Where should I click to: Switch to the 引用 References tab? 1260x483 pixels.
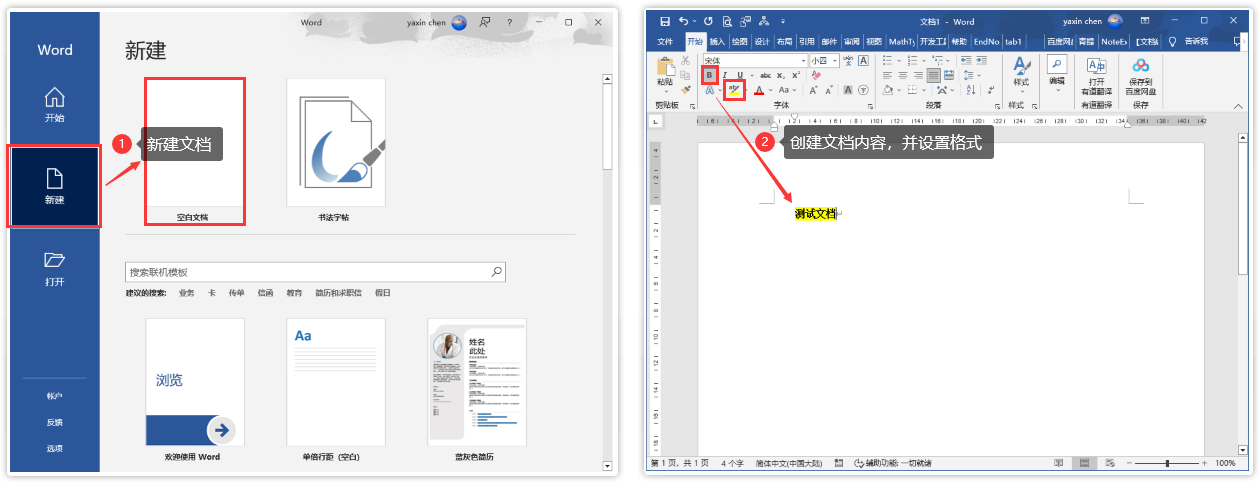pos(807,42)
